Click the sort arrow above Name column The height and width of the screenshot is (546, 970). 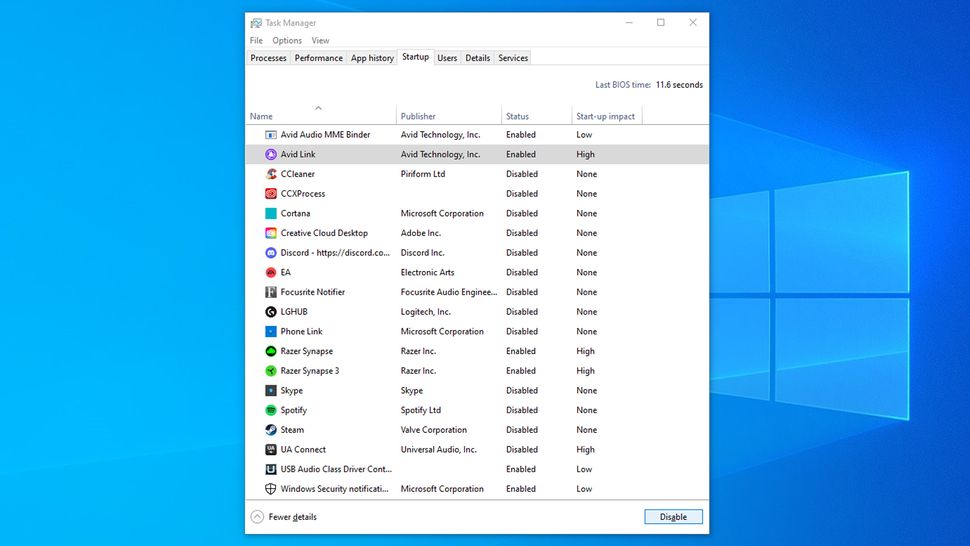tap(318, 108)
